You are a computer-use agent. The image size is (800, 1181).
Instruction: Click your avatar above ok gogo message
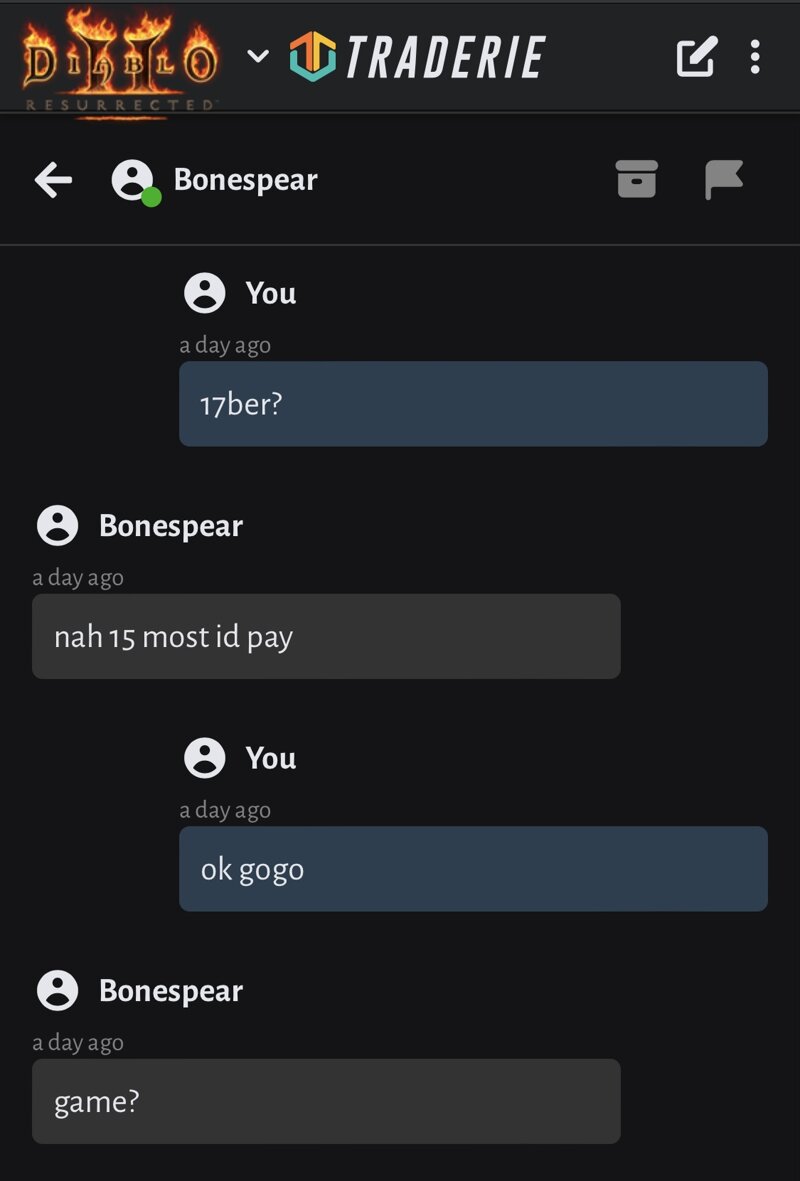click(x=205, y=758)
